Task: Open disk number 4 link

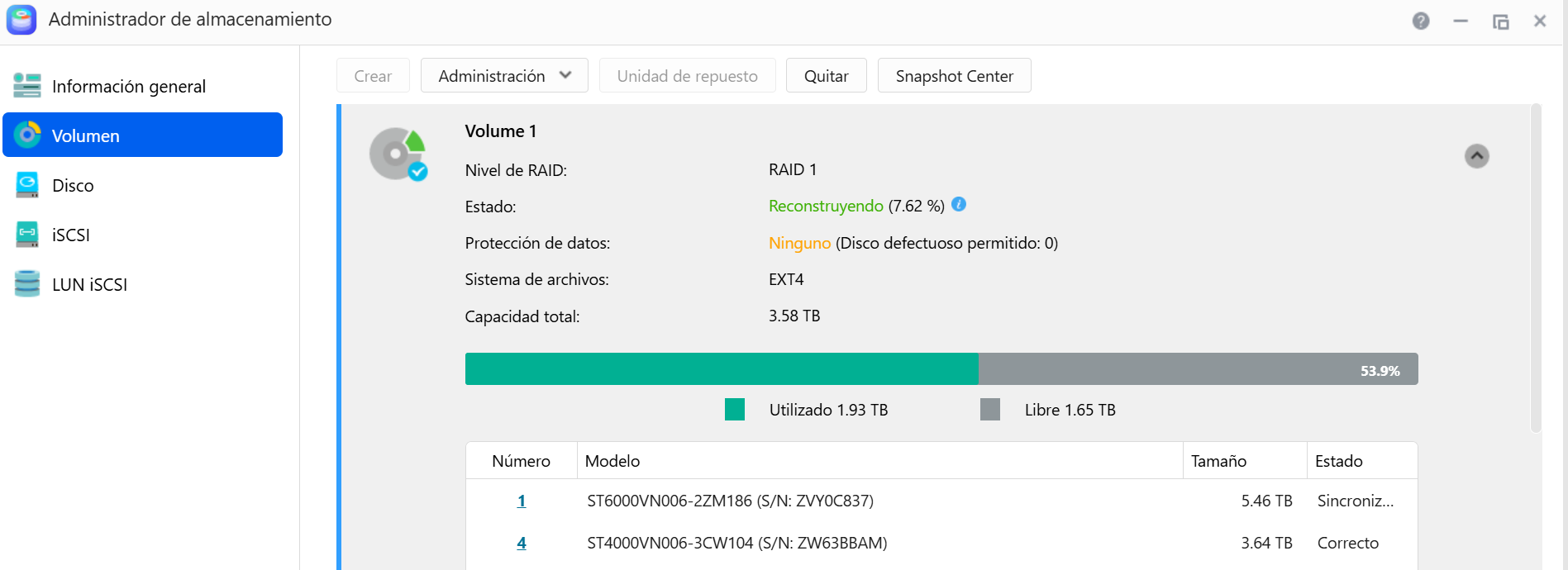Action: (522, 543)
